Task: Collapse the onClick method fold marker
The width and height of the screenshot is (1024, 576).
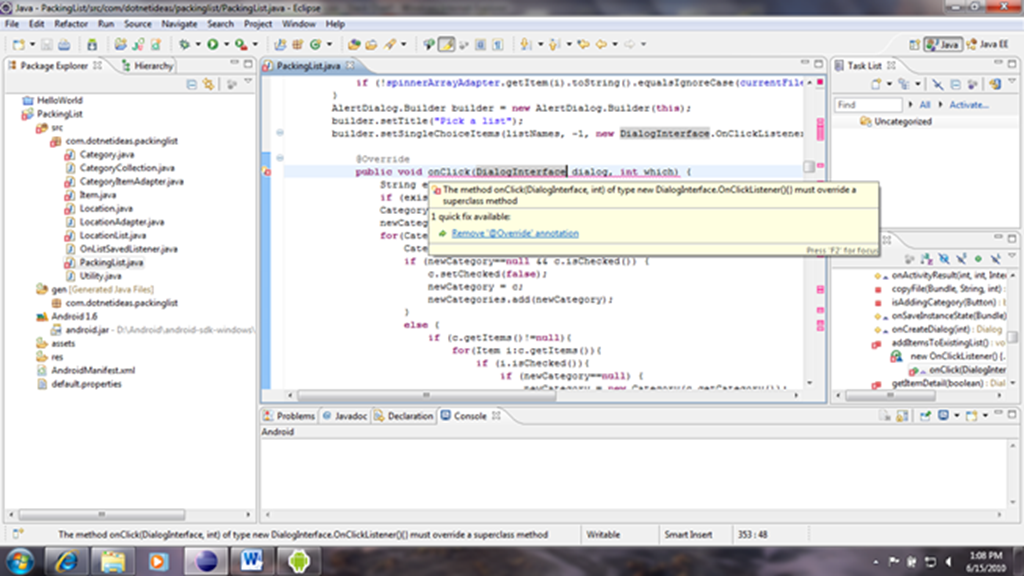Action: pos(280,158)
